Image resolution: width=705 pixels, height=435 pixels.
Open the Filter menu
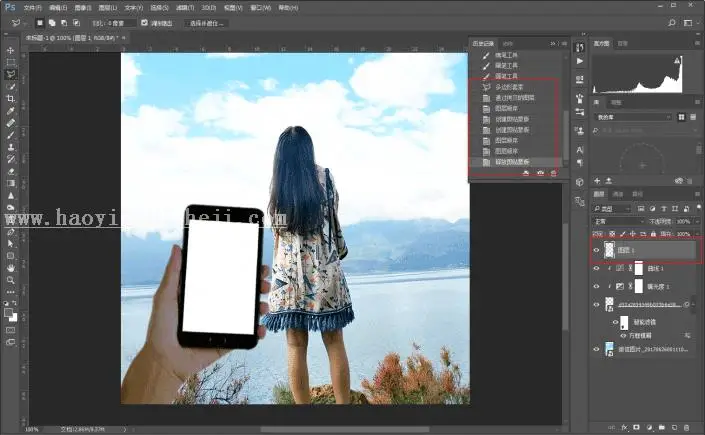[x=185, y=8]
